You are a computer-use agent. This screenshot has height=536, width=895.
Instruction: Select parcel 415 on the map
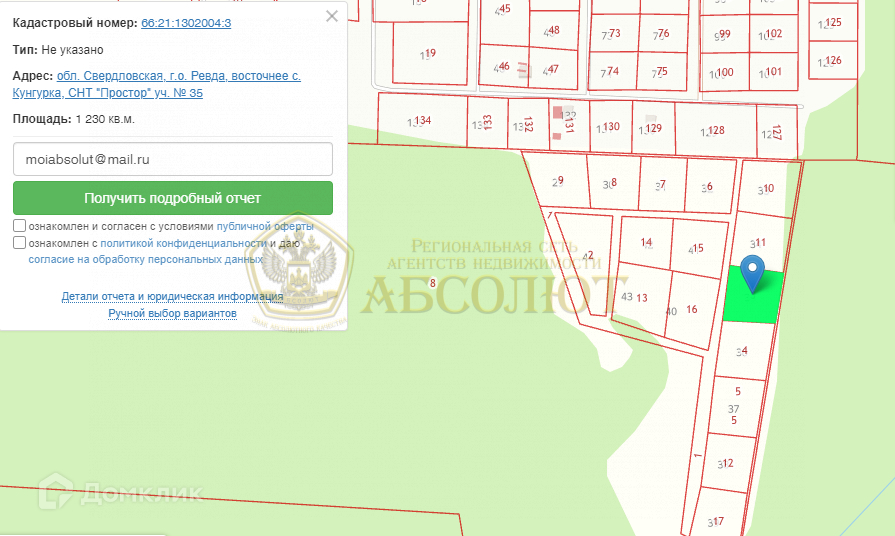[697, 248]
